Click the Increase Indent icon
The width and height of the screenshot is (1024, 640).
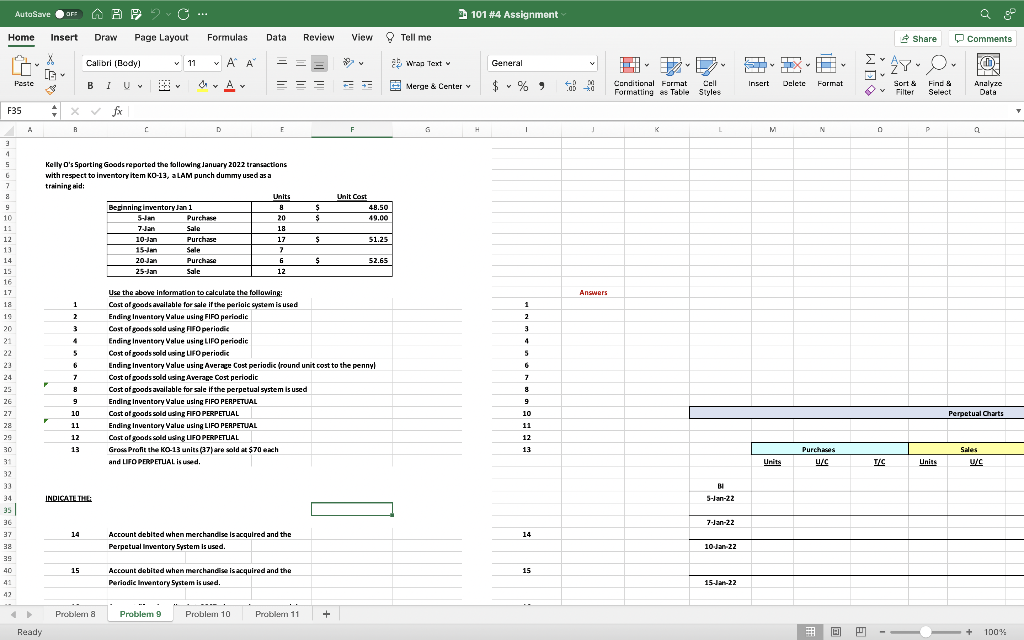(x=367, y=86)
